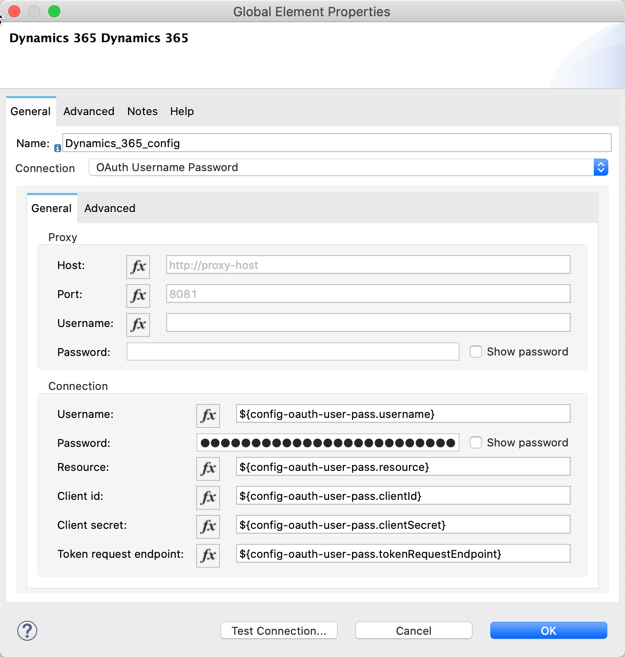Check Show password for proxy password
Screen dimensions: 625x657
click(476, 352)
